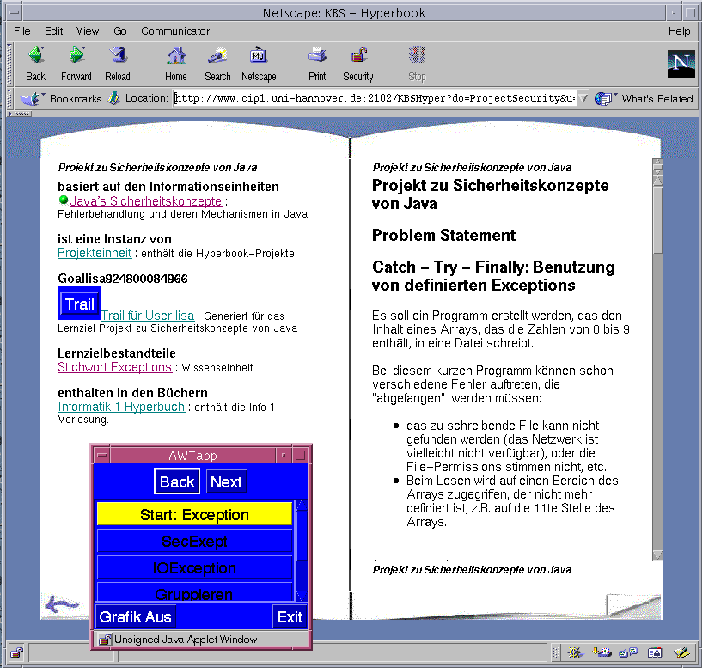Click the Lernzielbestandteile heading
Screen dimensions: 702x668
116,353
